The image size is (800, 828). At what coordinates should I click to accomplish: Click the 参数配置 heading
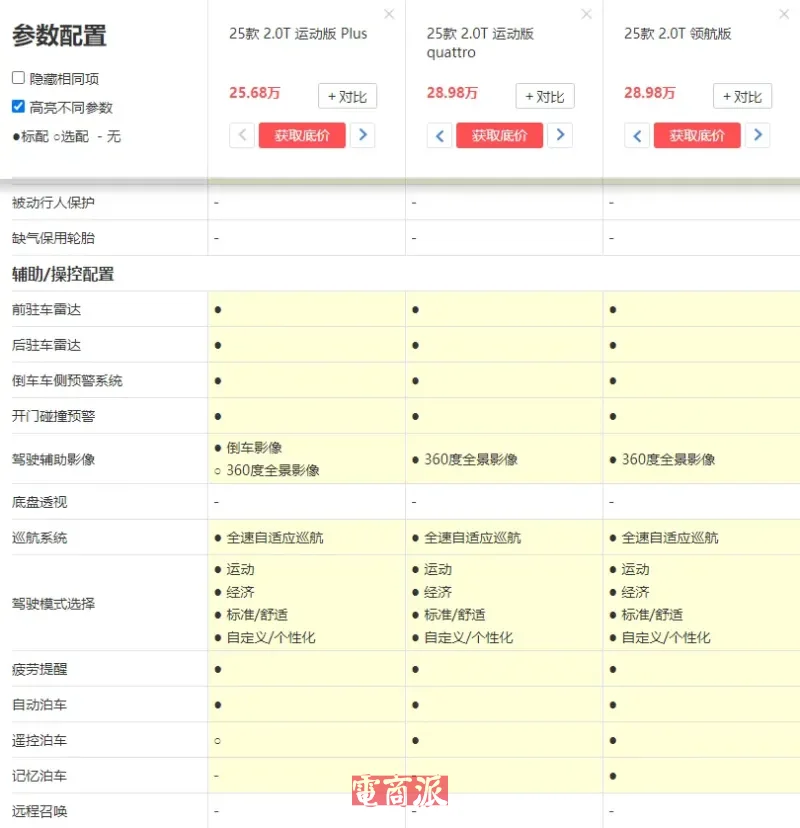click(59, 36)
